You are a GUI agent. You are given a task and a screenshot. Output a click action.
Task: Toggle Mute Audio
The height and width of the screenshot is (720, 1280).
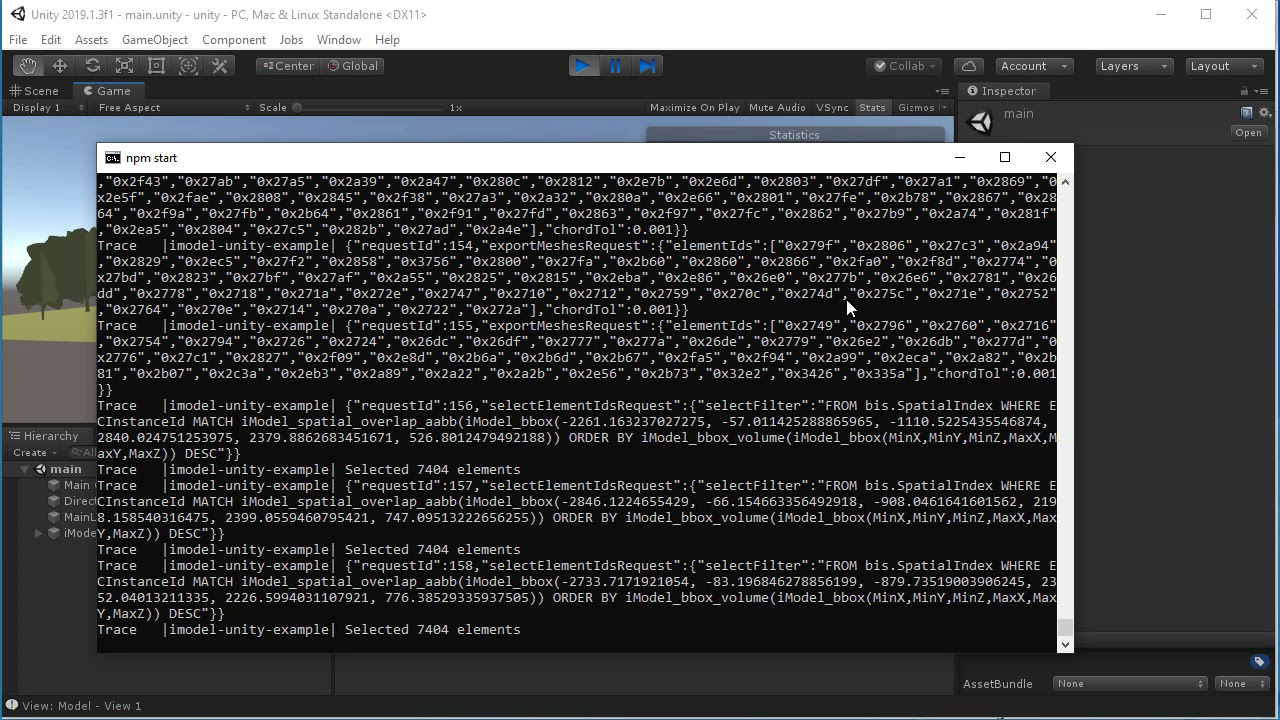777,108
